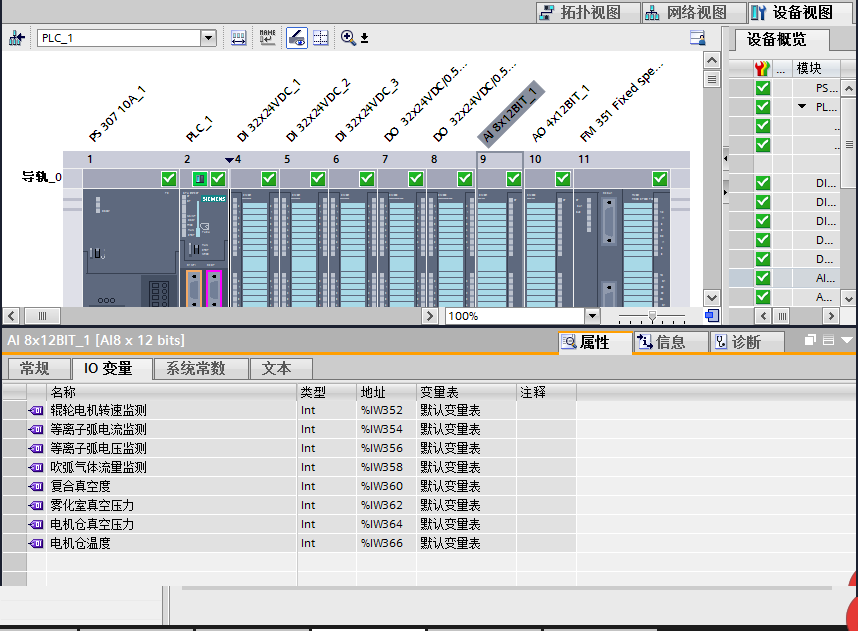Click the horizontal scroll left arrow of the device view

(x=11, y=316)
